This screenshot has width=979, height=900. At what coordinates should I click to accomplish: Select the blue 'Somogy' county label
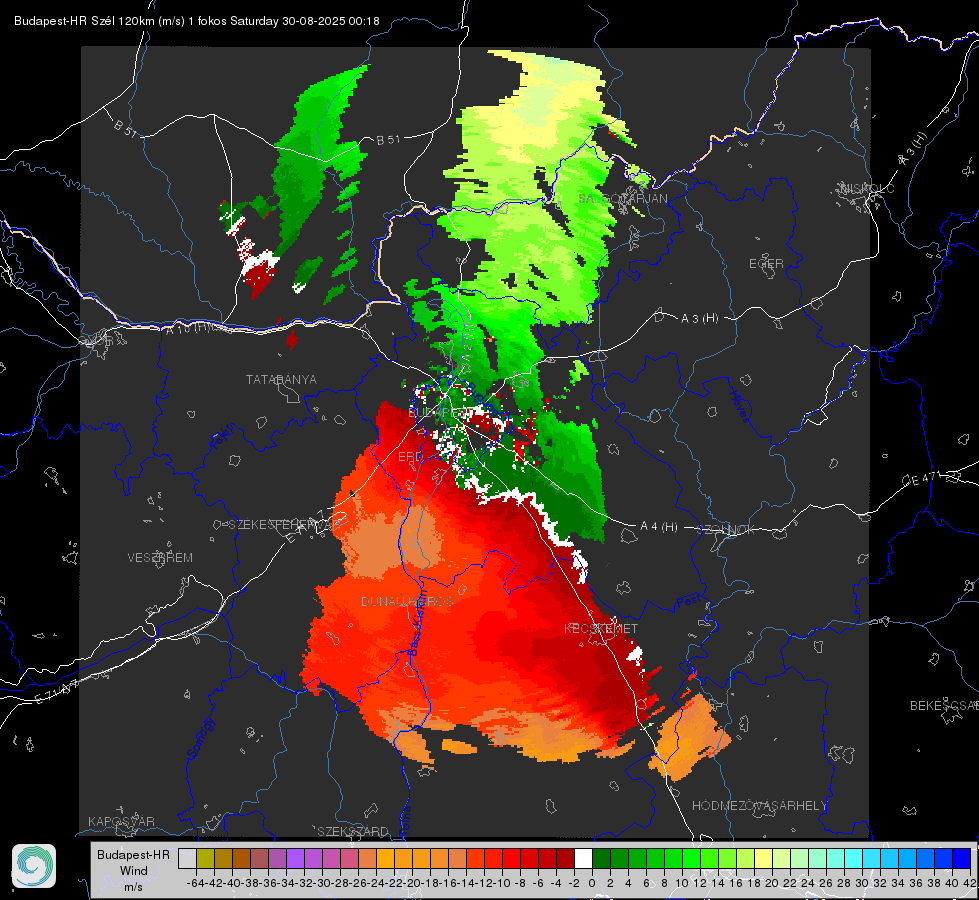point(200,738)
